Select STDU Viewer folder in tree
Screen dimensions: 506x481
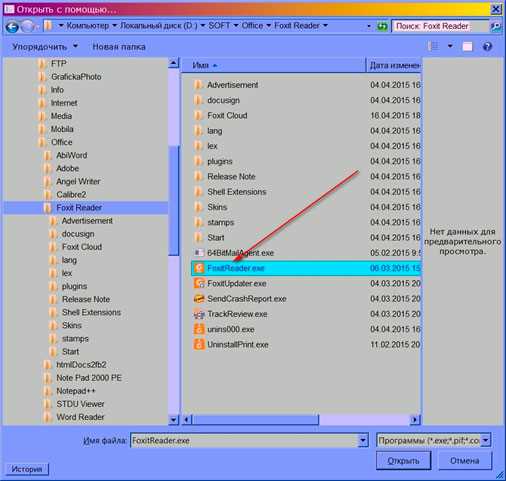click(80, 404)
